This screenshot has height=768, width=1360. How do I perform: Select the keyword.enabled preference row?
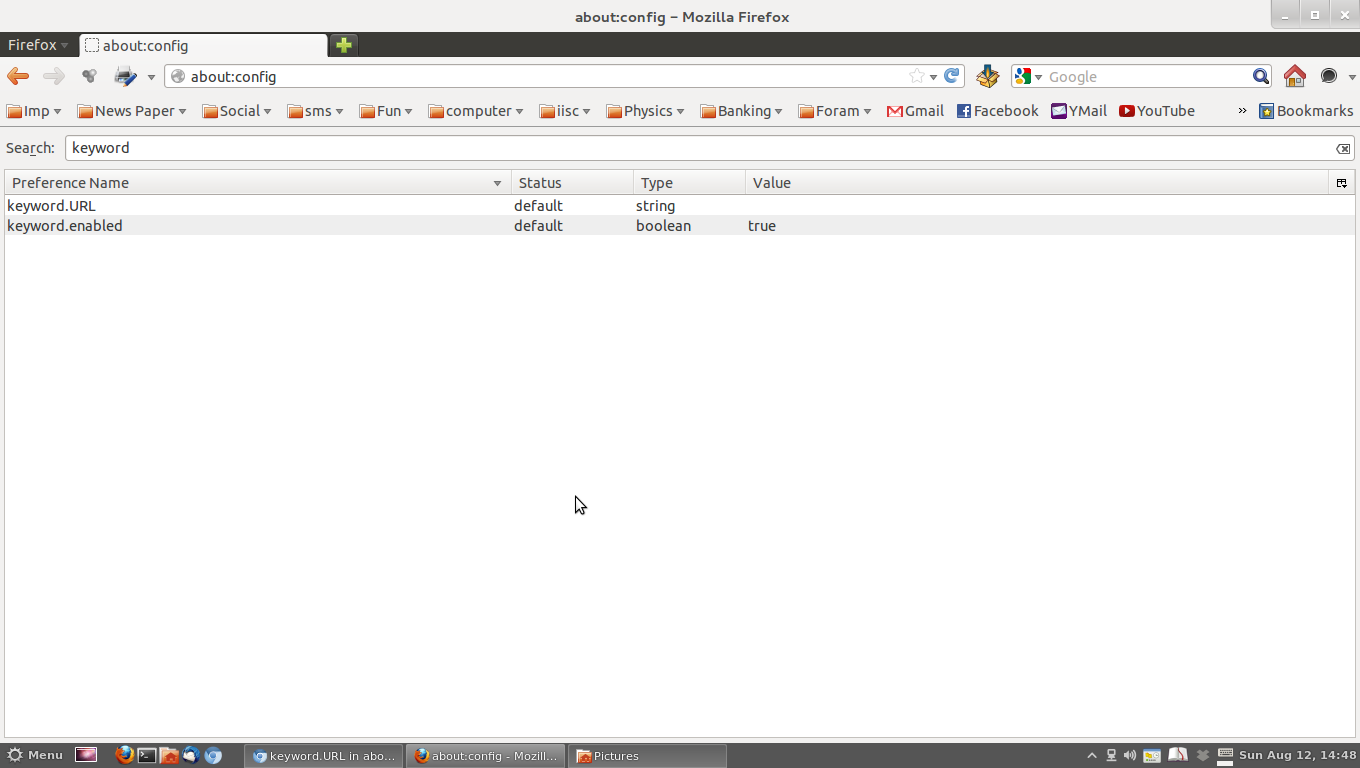(x=680, y=226)
